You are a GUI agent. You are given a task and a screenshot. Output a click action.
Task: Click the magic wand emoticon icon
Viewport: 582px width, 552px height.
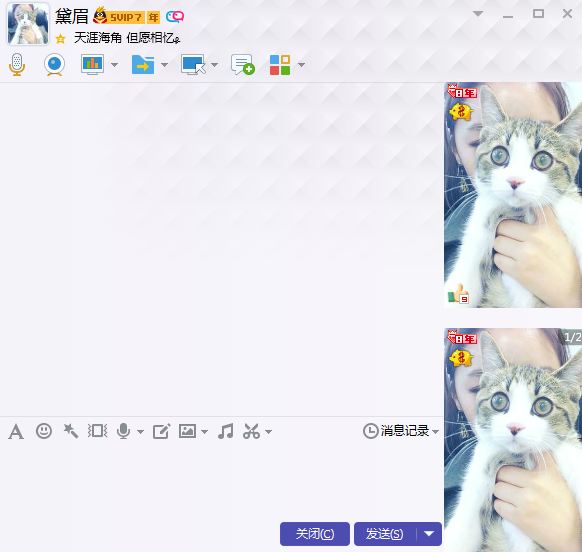click(x=71, y=431)
